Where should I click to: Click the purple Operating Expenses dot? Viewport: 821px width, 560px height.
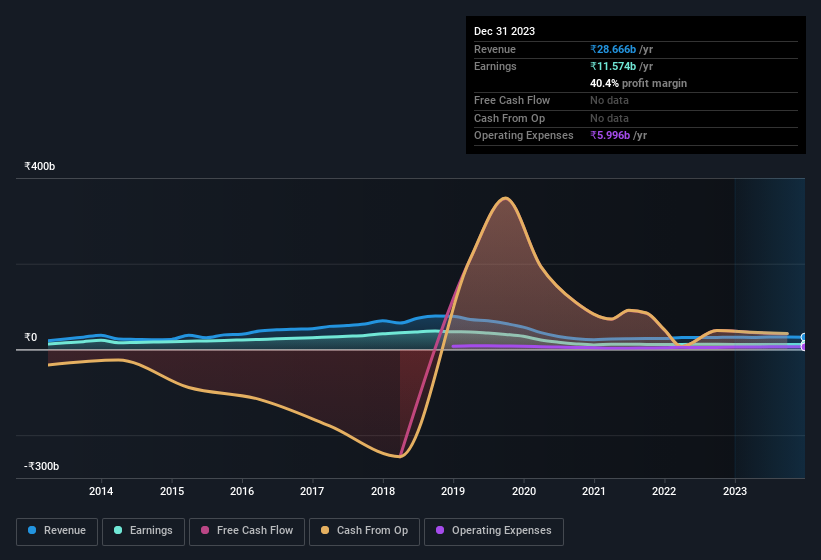(440, 531)
